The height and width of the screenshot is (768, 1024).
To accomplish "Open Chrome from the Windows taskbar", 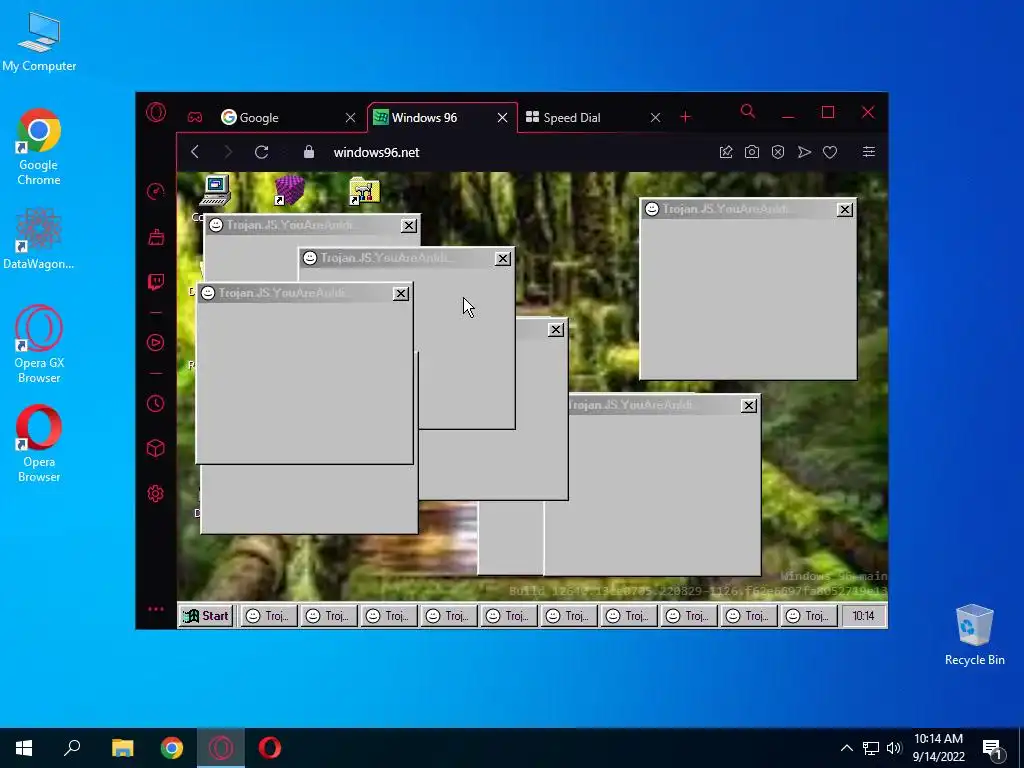I will tap(172, 748).
